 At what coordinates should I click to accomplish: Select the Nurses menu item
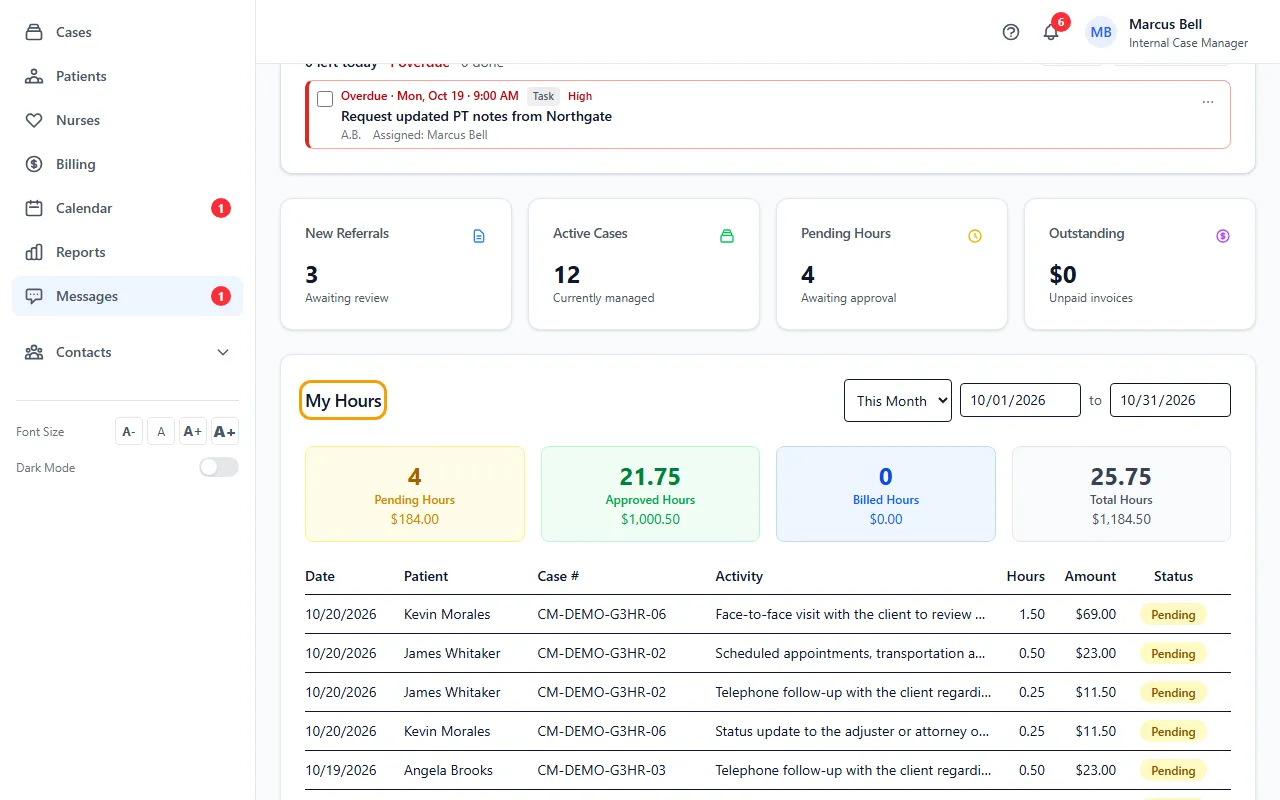(128, 120)
